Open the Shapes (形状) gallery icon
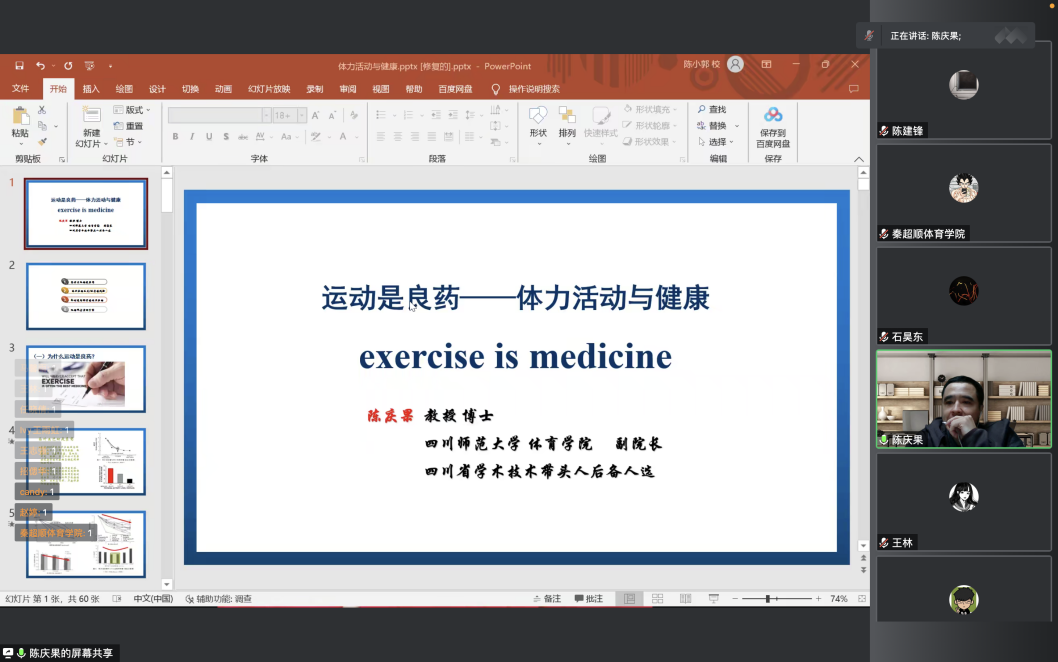Viewport: 1058px width, 662px height. pyautogui.click(x=538, y=121)
